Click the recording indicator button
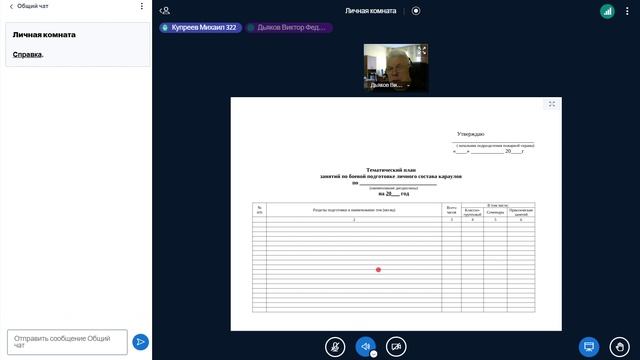 (416, 11)
